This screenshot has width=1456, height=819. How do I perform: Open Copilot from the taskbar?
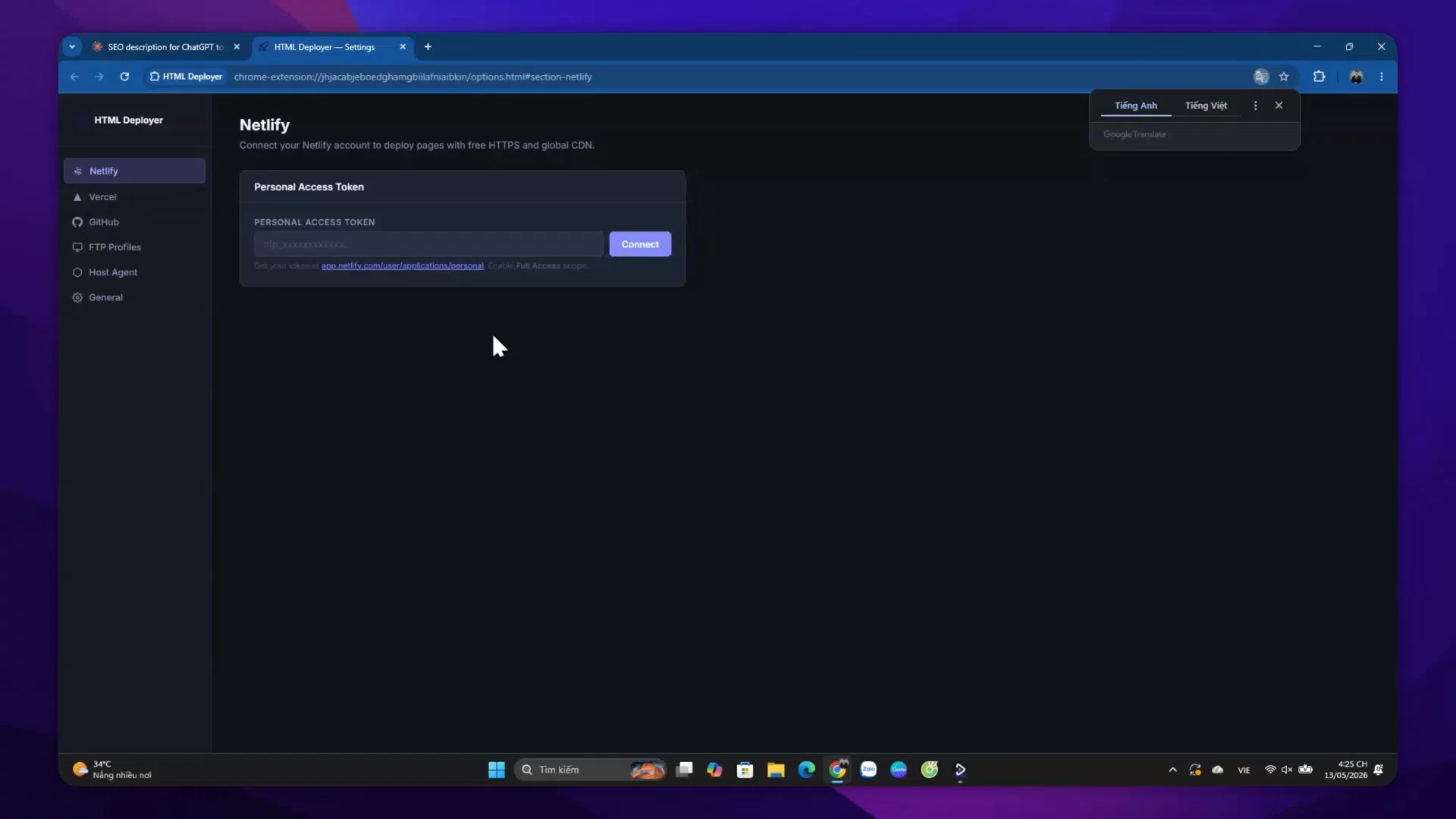(x=714, y=770)
